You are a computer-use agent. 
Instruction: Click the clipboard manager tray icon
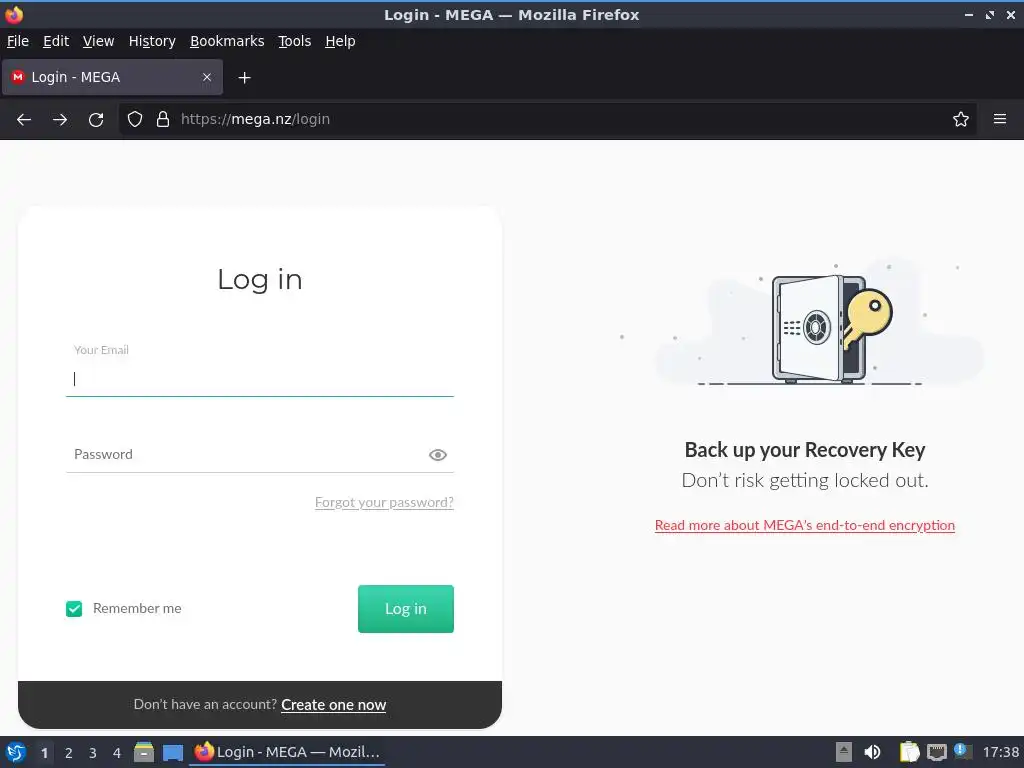click(x=909, y=752)
